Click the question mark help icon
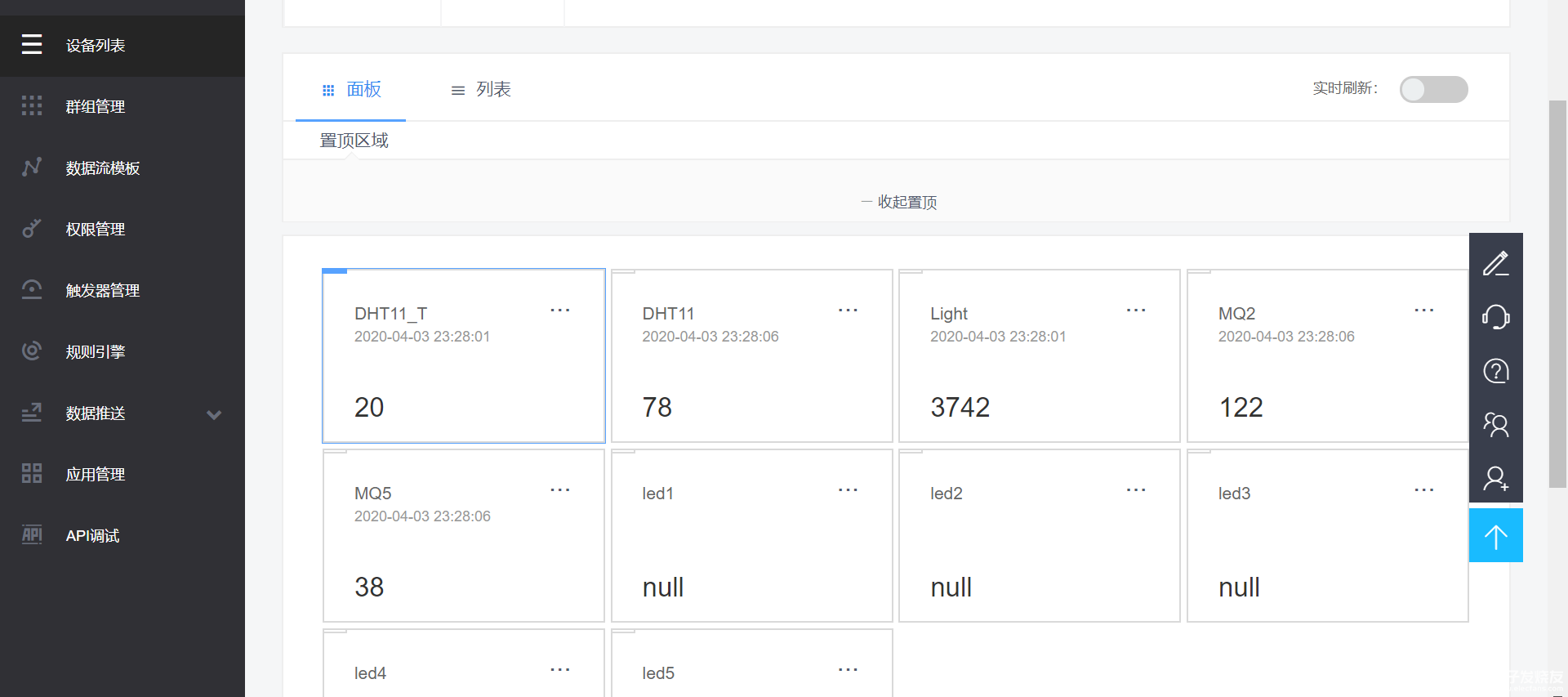 point(1495,371)
